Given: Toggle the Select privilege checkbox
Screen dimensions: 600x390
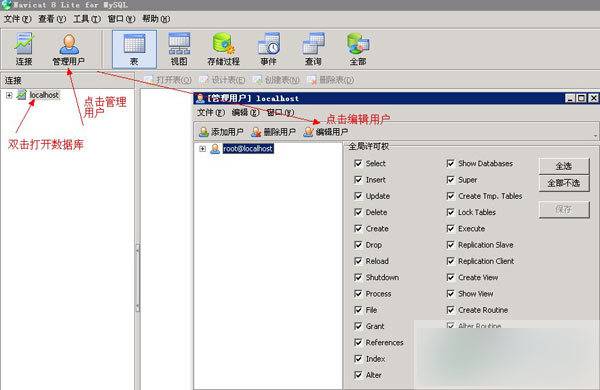Looking at the screenshot, I should pyautogui.click(x=358, y=163).
